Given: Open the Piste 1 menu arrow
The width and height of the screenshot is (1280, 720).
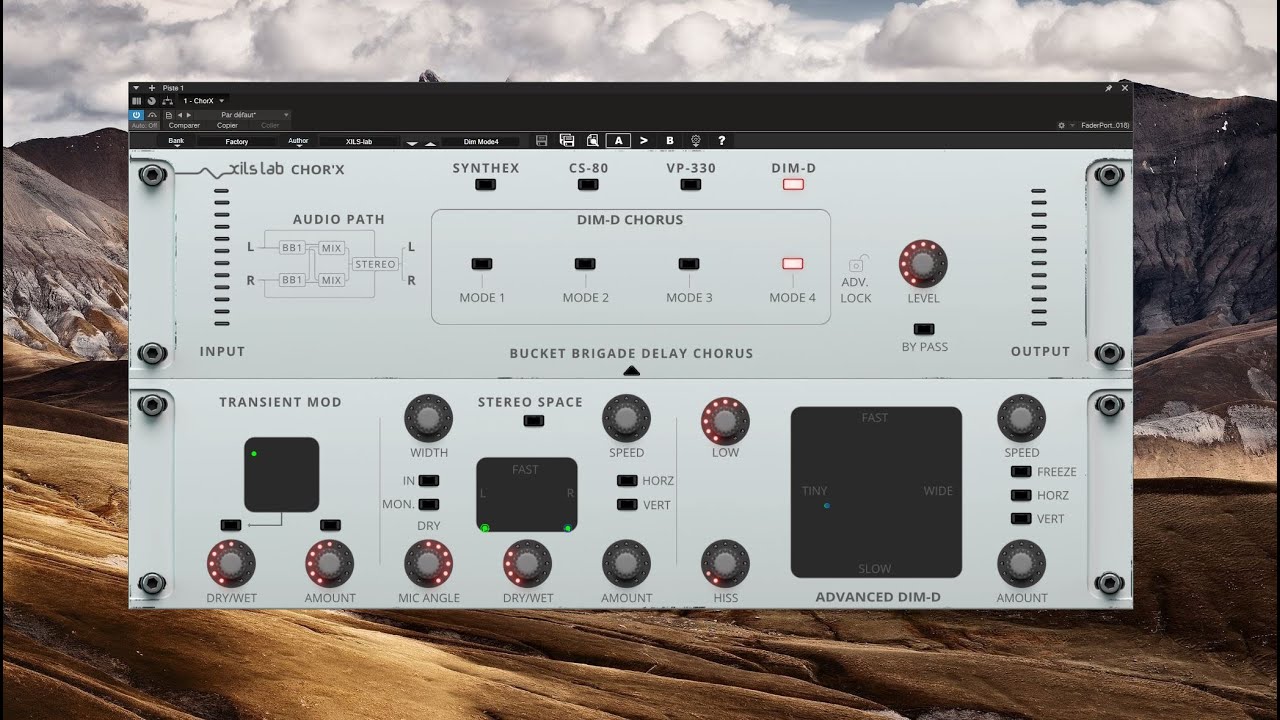Looking at the screenshot, I should tap(136, 88).
